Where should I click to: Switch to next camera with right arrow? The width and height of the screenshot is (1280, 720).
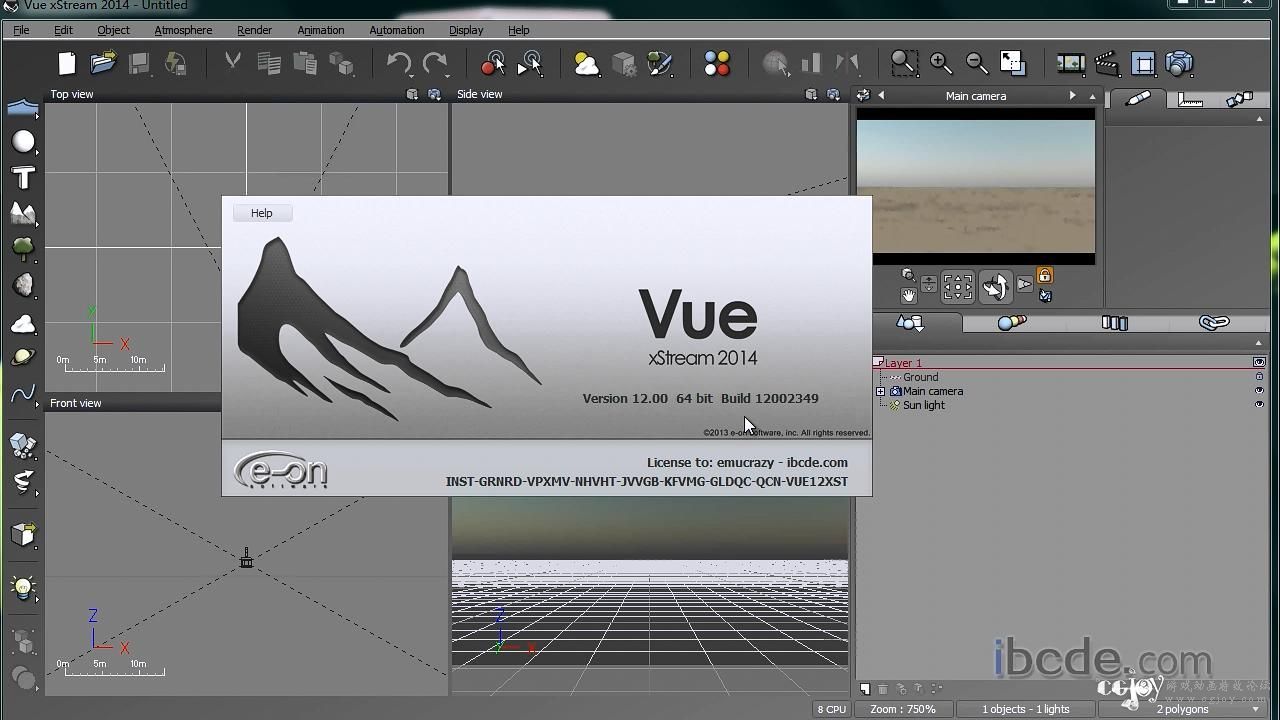(1072, 96)
